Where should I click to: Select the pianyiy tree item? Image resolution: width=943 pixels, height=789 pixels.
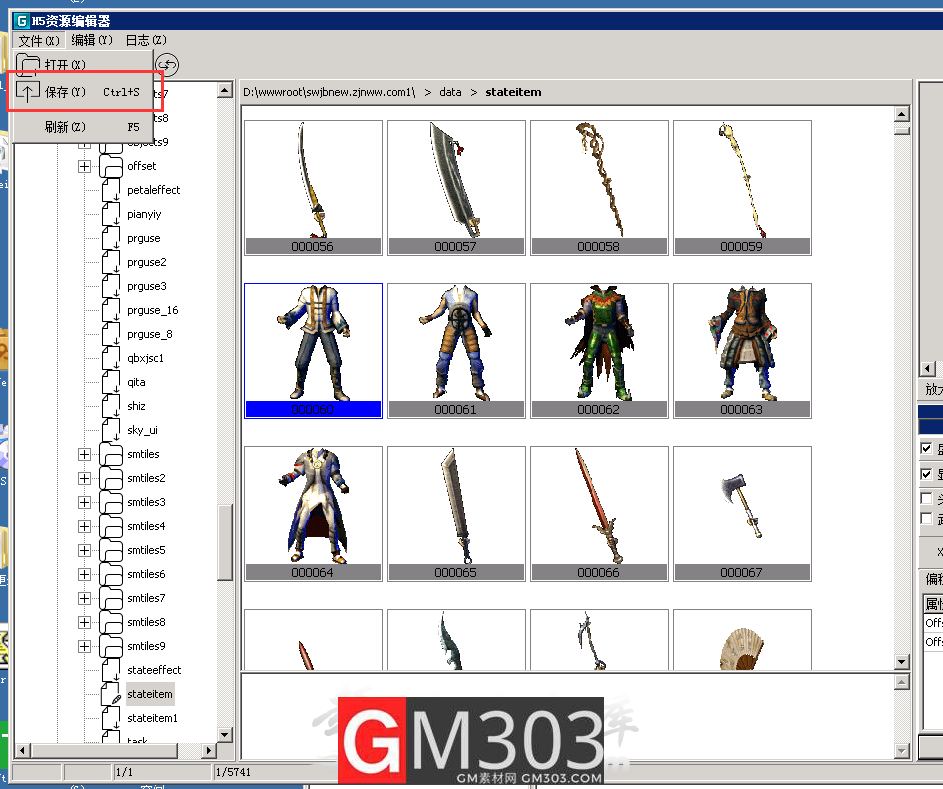click(x=144, y=214)
